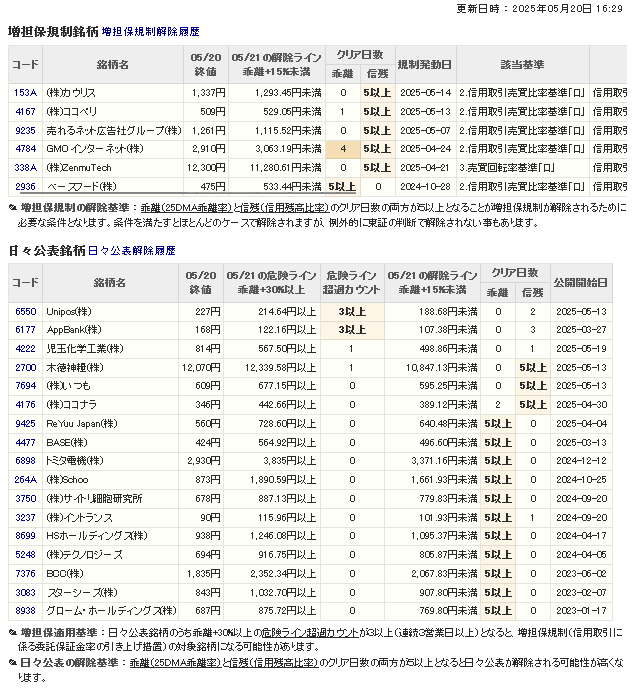
Task: Open stock code 7694 link
Action: pyautogui.click(x=25, y=386)
